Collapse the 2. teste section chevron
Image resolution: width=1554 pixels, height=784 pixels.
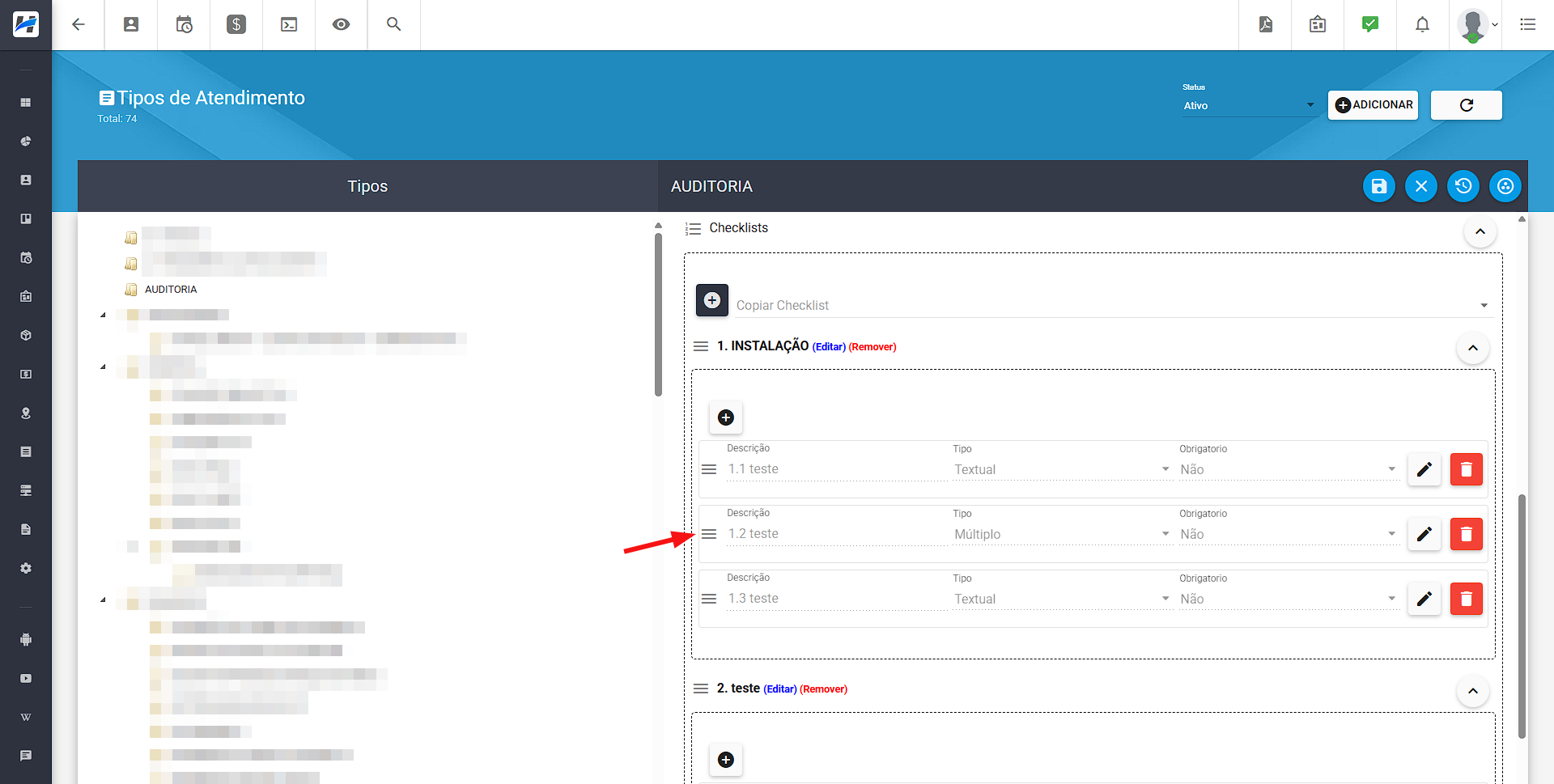pos(1473,691)
